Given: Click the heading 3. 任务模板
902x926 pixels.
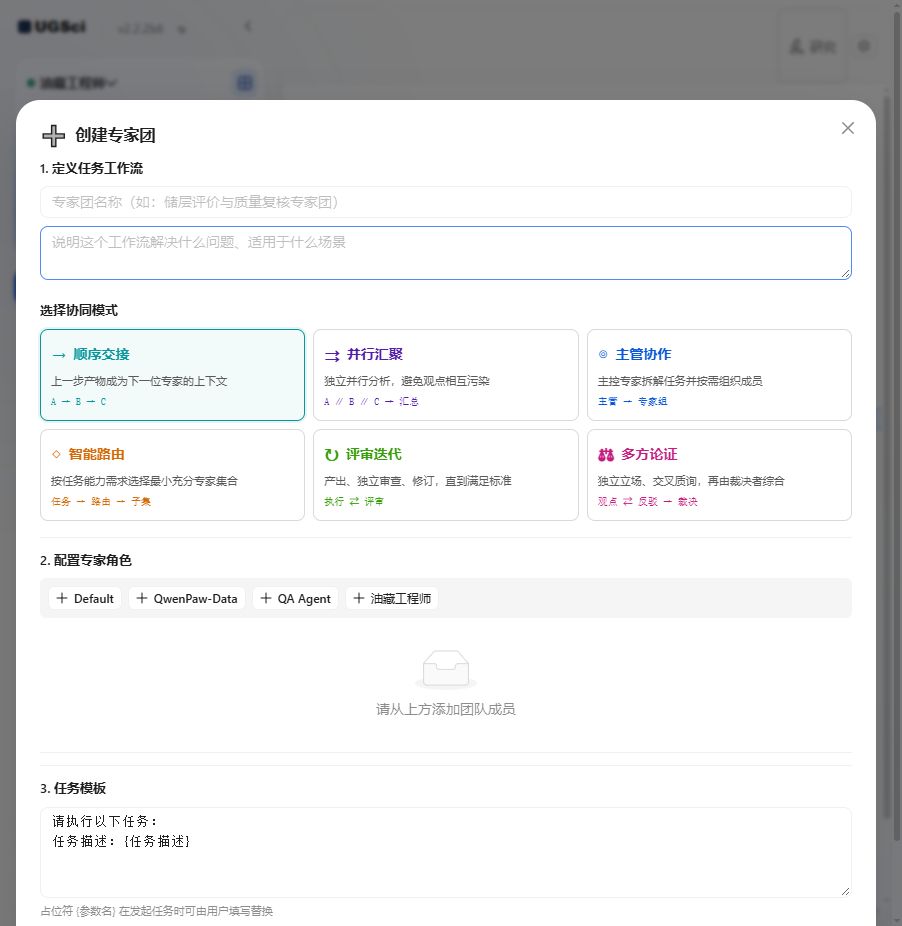Looking at the screenshot, I should tap(73, 788).
